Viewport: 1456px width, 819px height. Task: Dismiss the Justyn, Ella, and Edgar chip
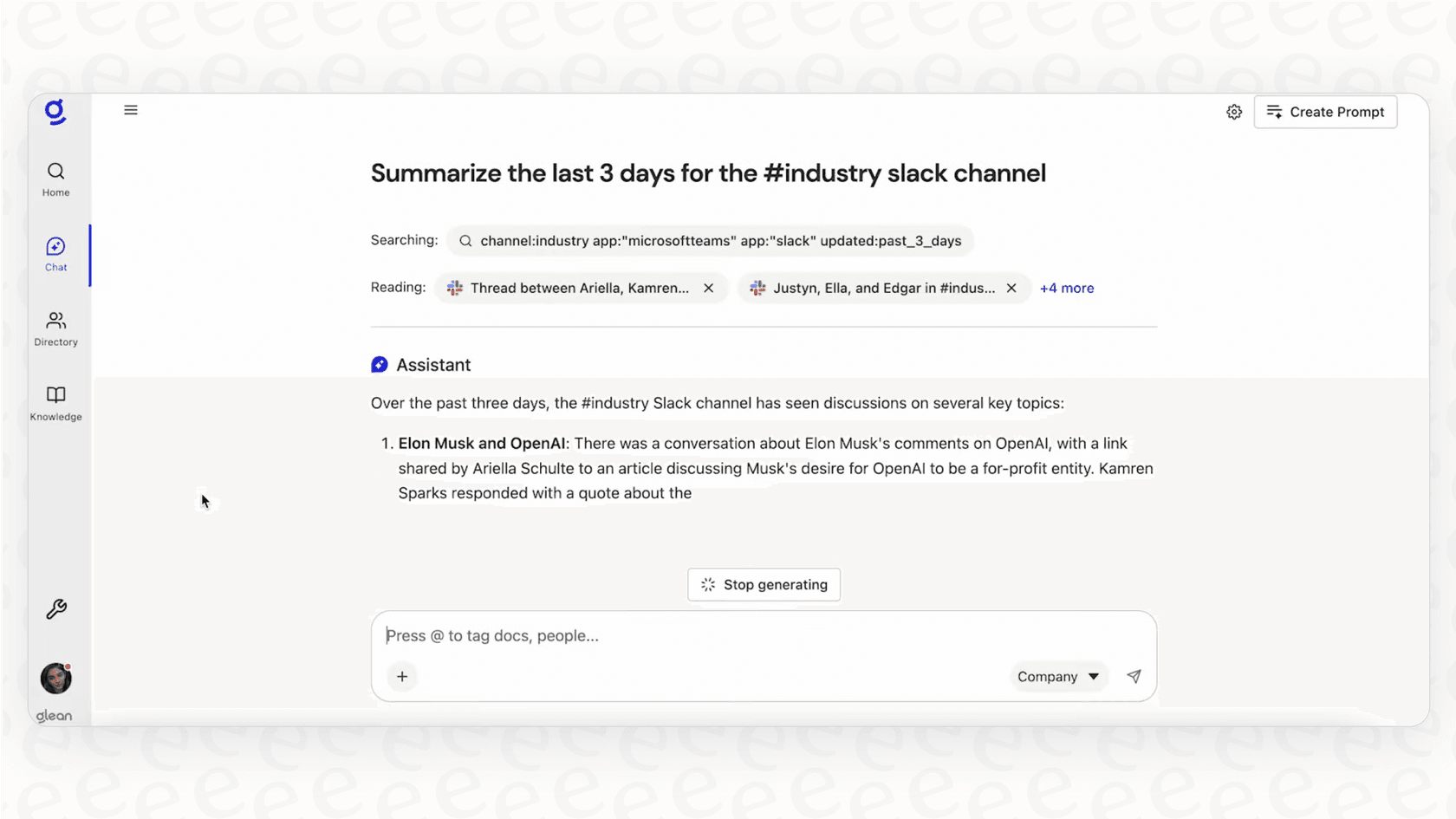pos(1011,288)
